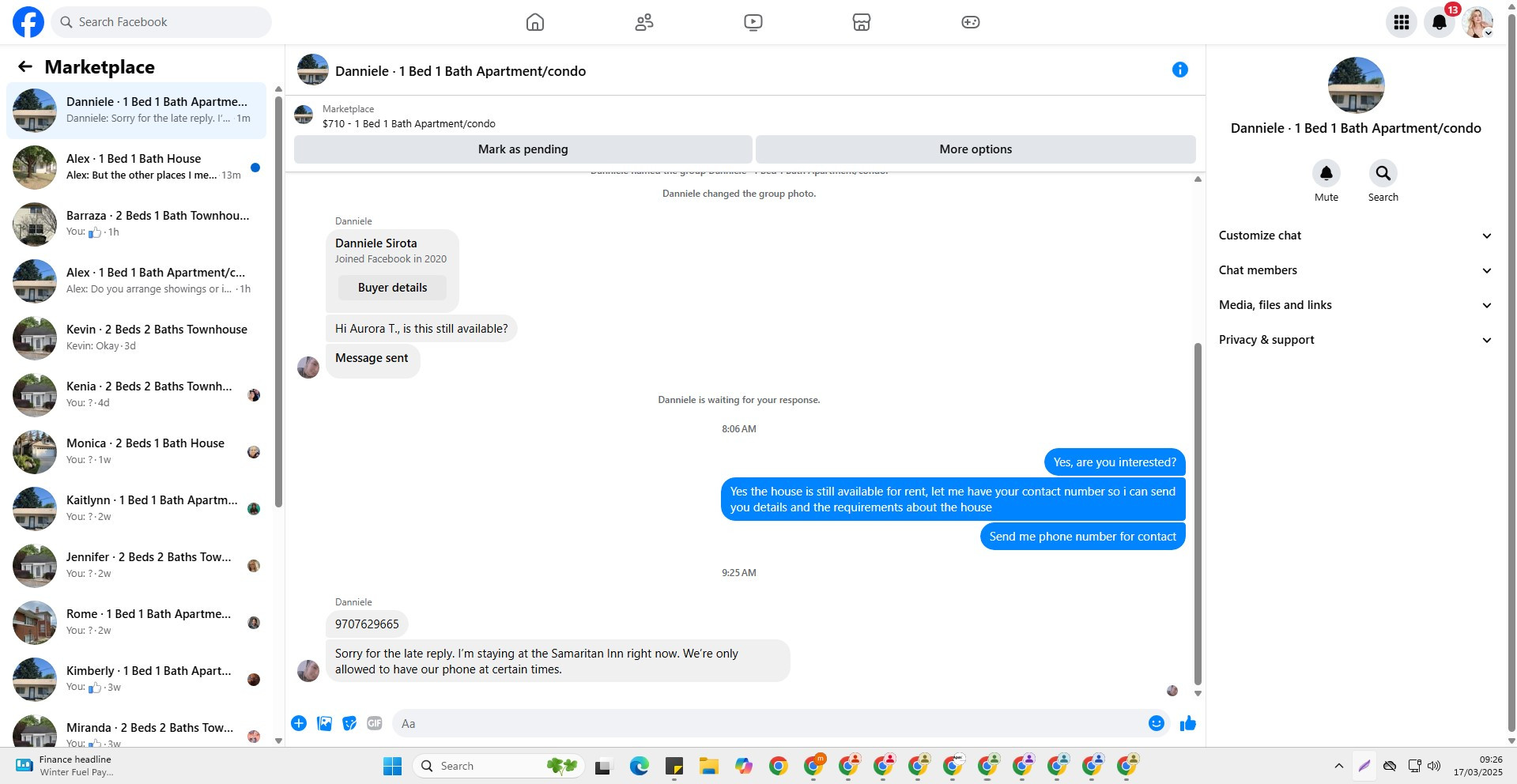Open Kevin 2 Beds 2 Baths Townhouse chat
This screenshot has width=1517, height=784.
click(136, 338)
